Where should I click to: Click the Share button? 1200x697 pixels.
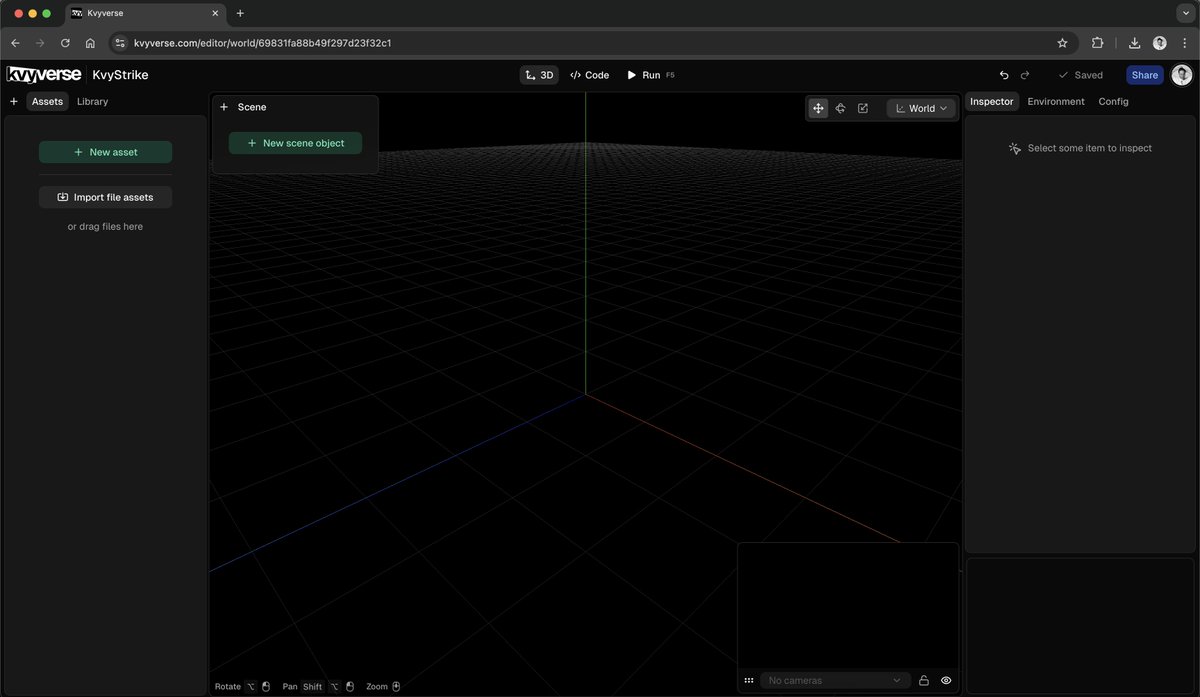point(1145,75)
